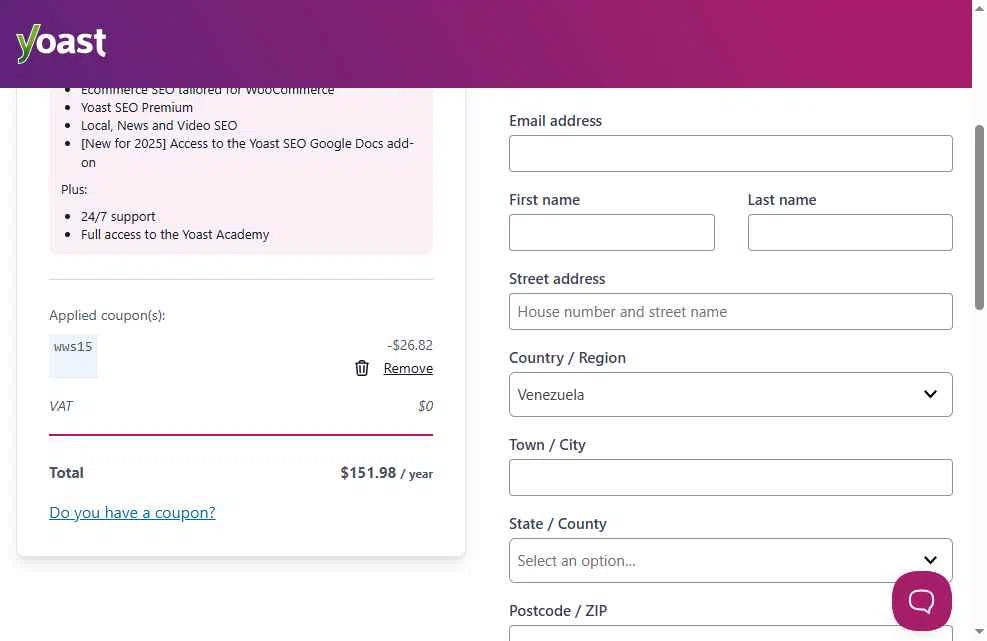Focus the Street address input
Viewport: 987px width, 641px height.
pyautogui.click(x=730, y=311)
